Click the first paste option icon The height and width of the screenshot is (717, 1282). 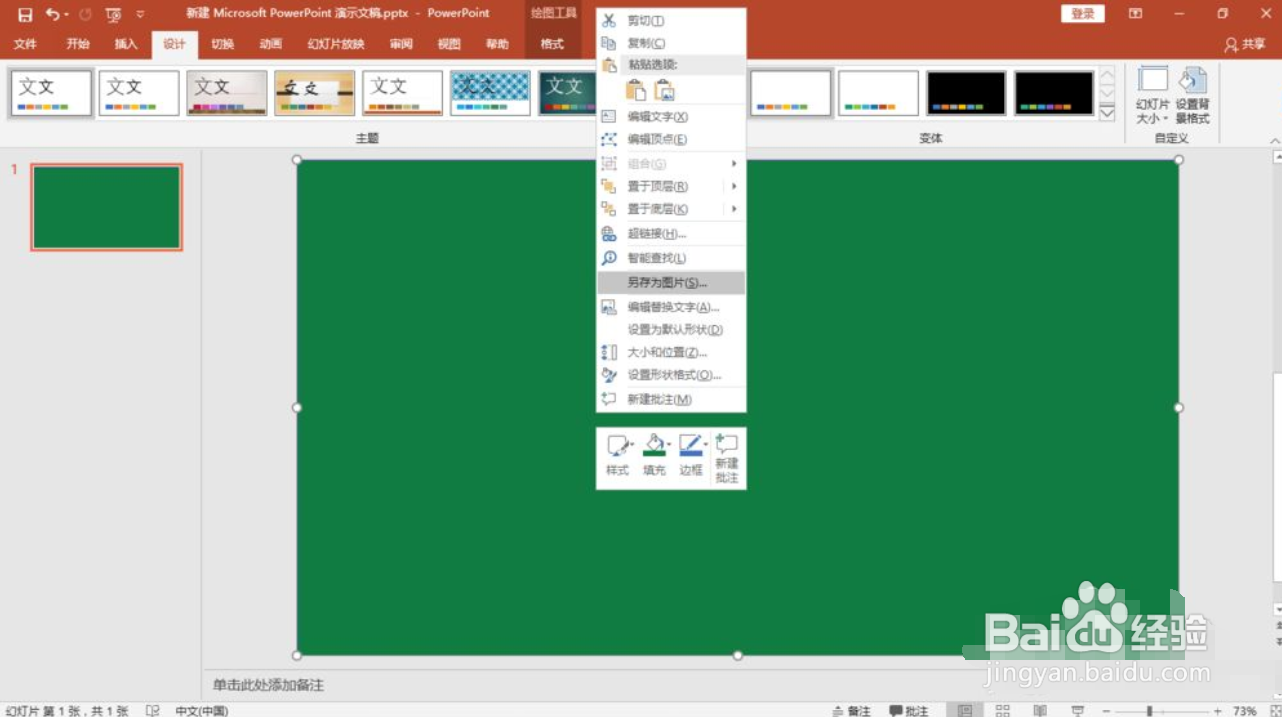click(635, 90)
